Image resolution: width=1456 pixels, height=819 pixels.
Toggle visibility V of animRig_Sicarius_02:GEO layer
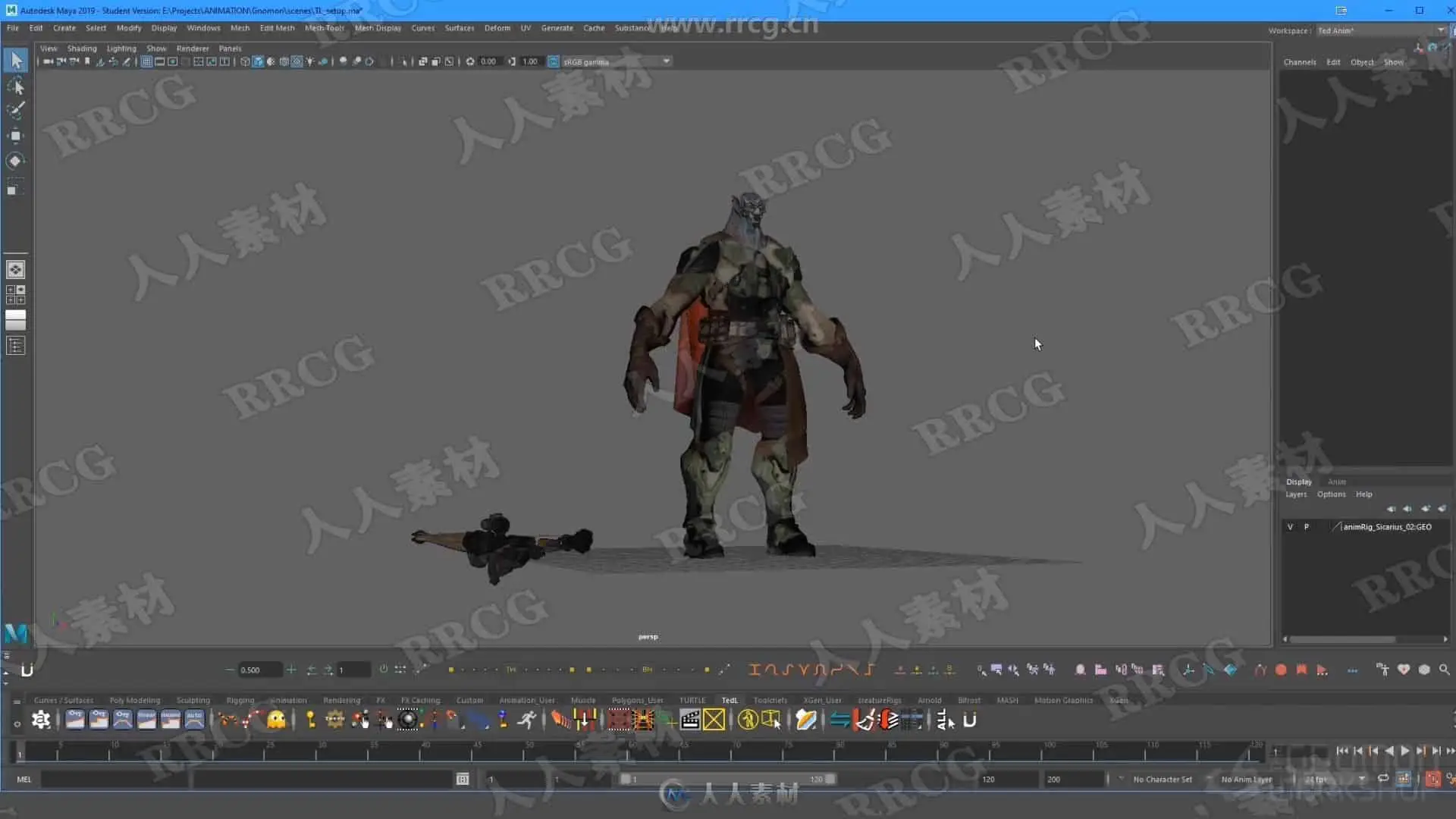[1290, 527]
